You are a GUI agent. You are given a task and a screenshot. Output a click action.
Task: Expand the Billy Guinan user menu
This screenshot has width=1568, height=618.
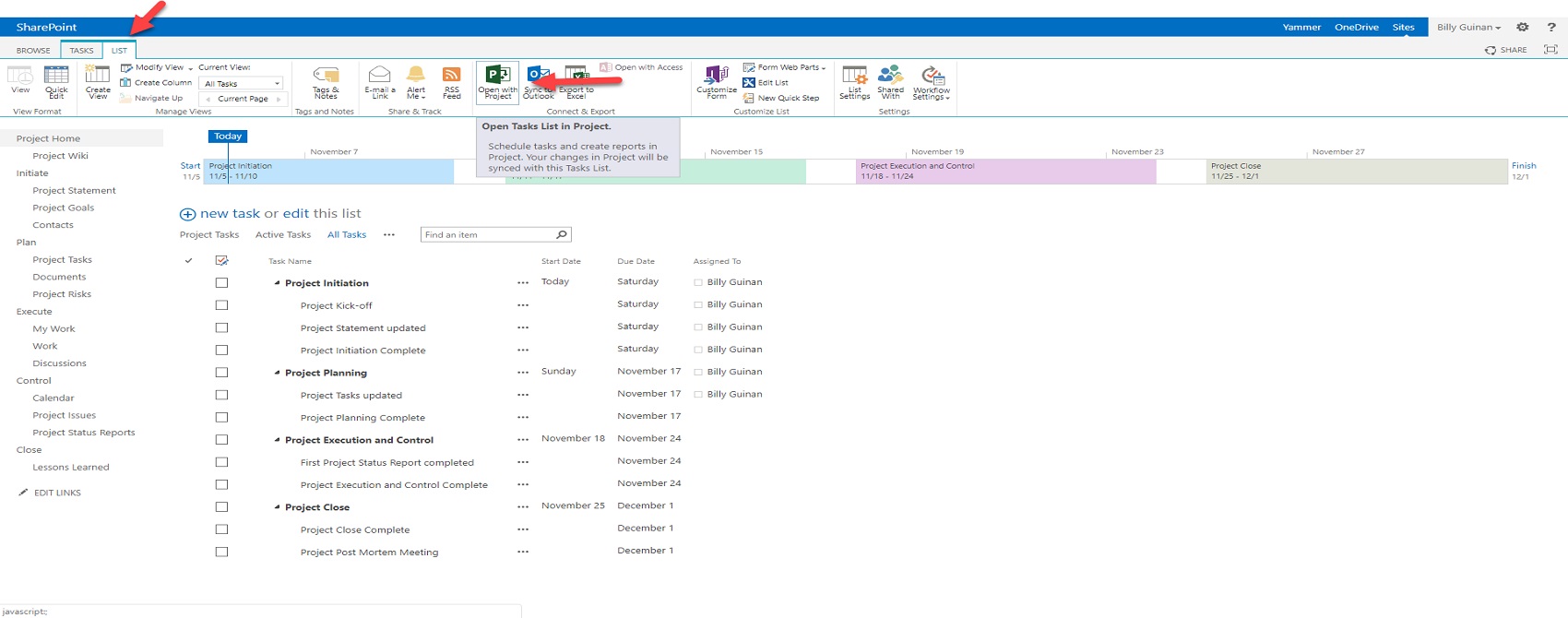pos(1468,27)
